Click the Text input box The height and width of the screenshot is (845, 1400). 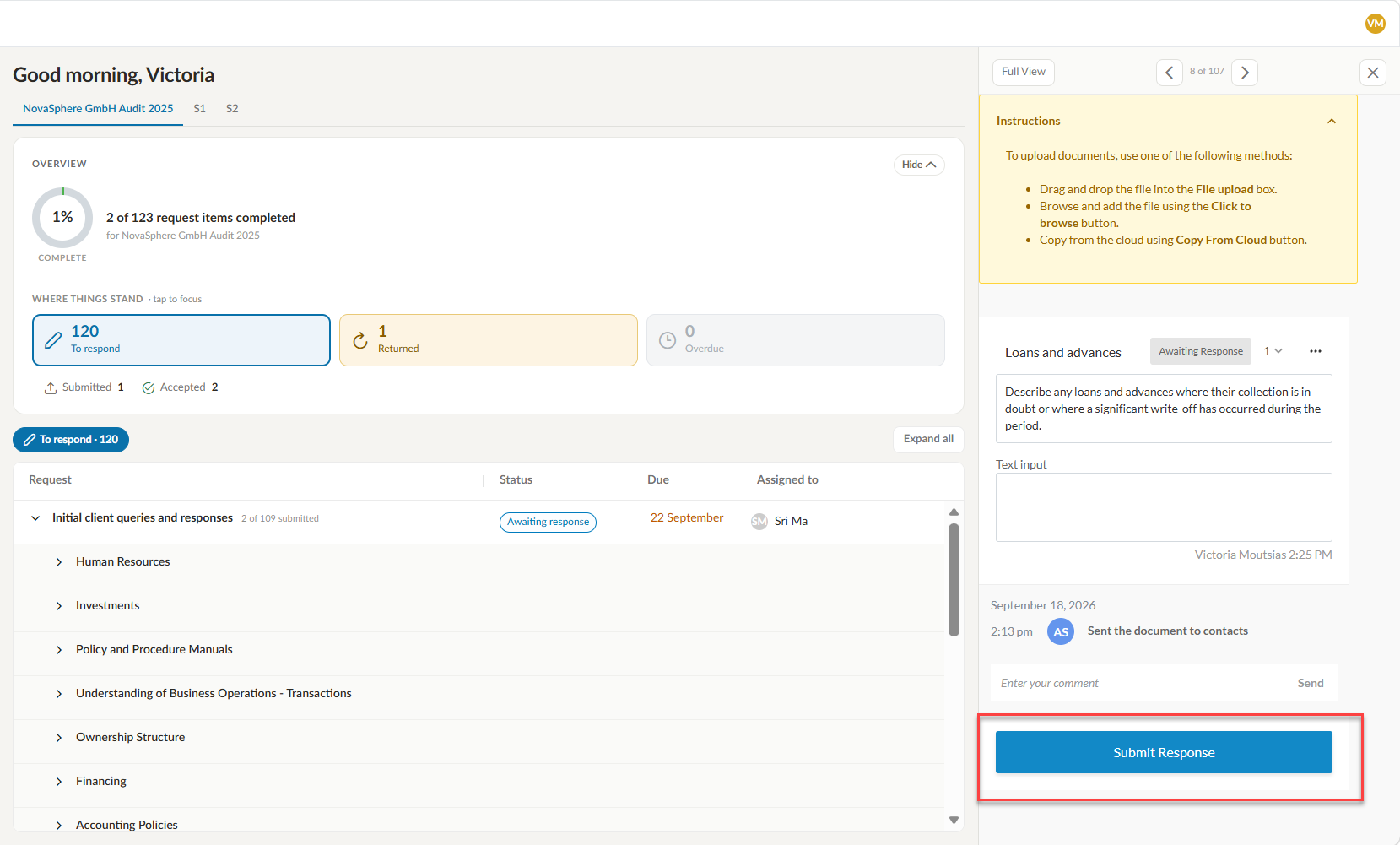(1164, 507)
